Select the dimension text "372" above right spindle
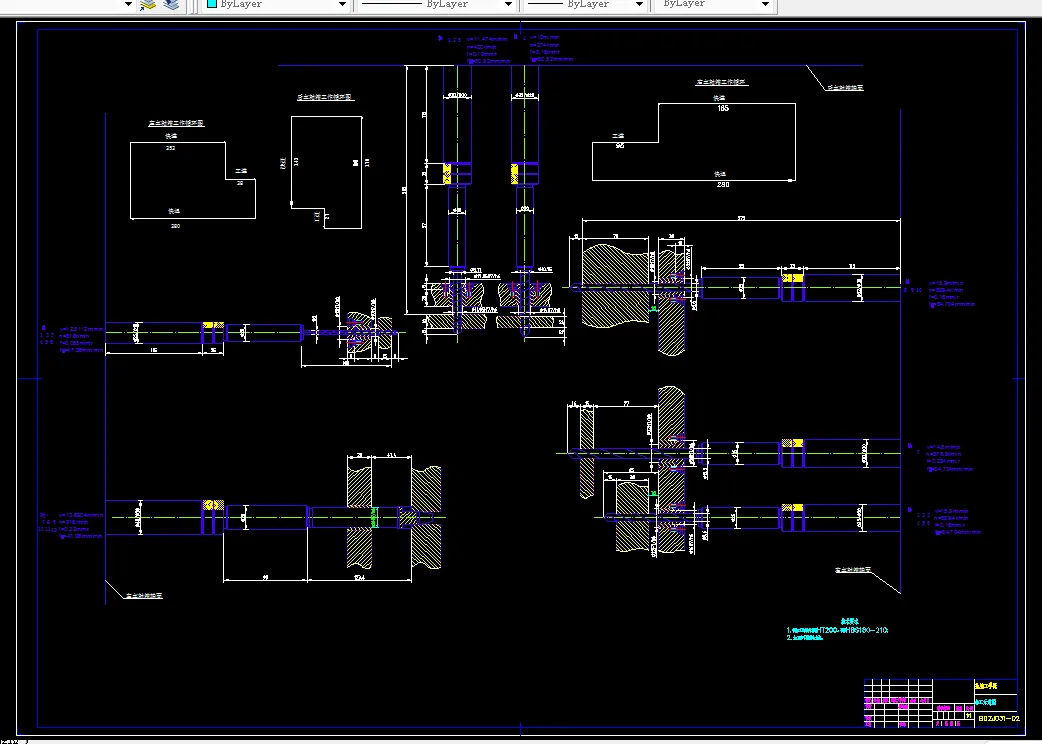 click(x=740, y=219)
